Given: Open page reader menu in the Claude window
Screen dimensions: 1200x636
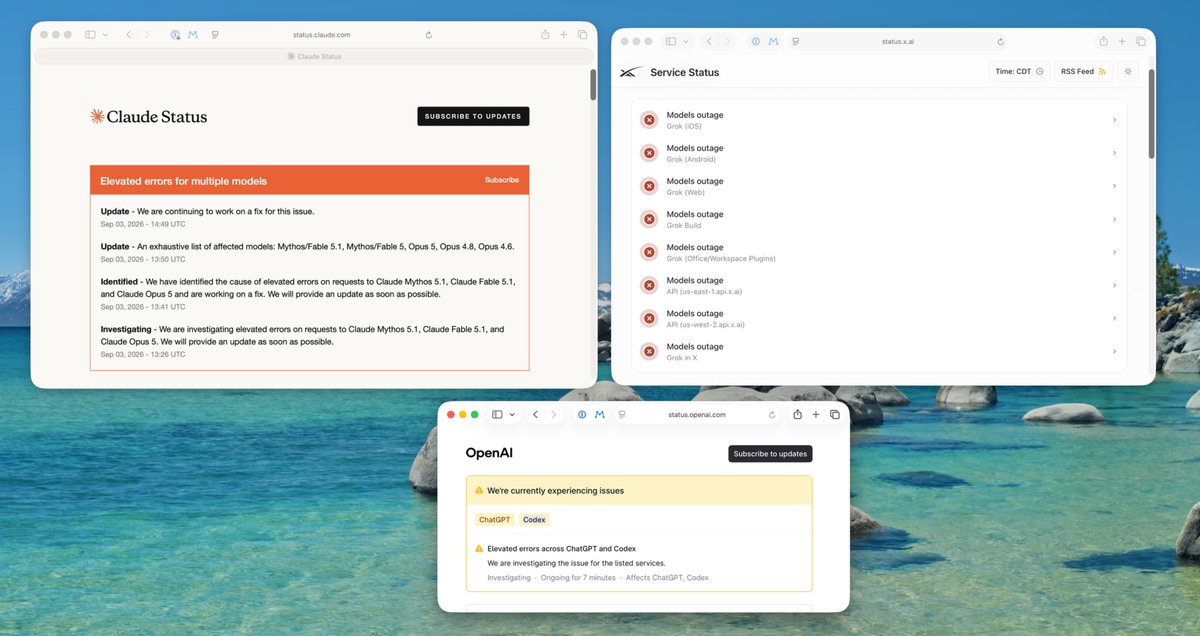Looking at the screenshot, I should coord(215,34).
